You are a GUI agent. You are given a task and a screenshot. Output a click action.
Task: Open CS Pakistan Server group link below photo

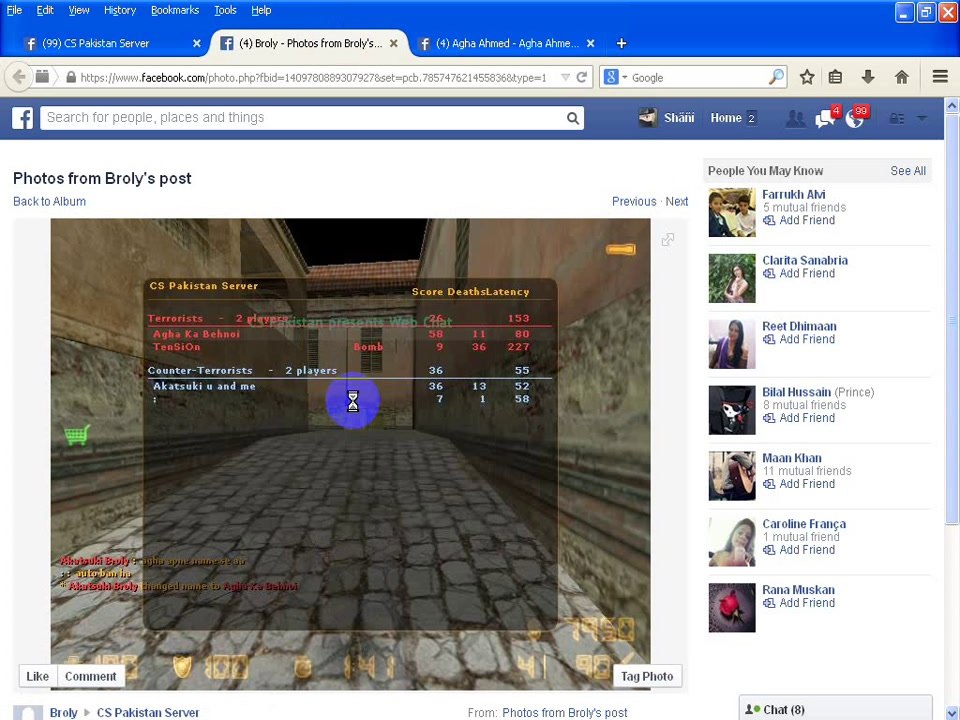coord(148,713)
